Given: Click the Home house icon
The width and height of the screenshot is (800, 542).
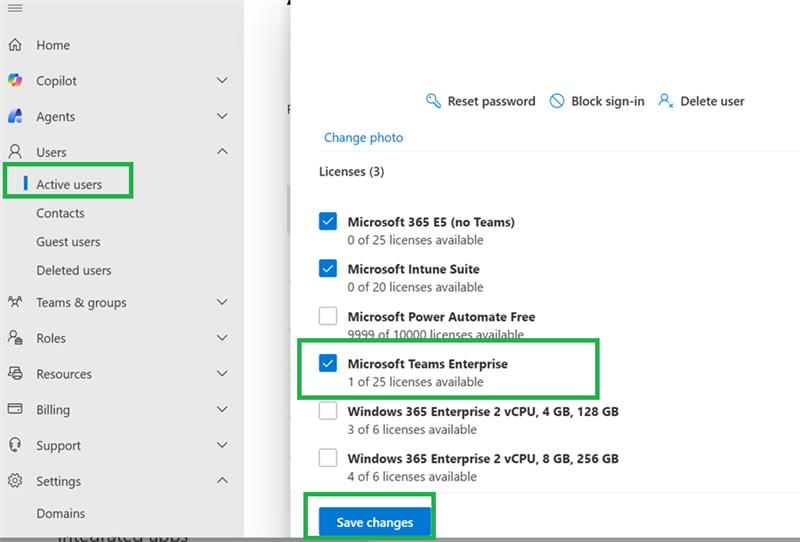Looking at the screenshot, I should click(15, 45).
